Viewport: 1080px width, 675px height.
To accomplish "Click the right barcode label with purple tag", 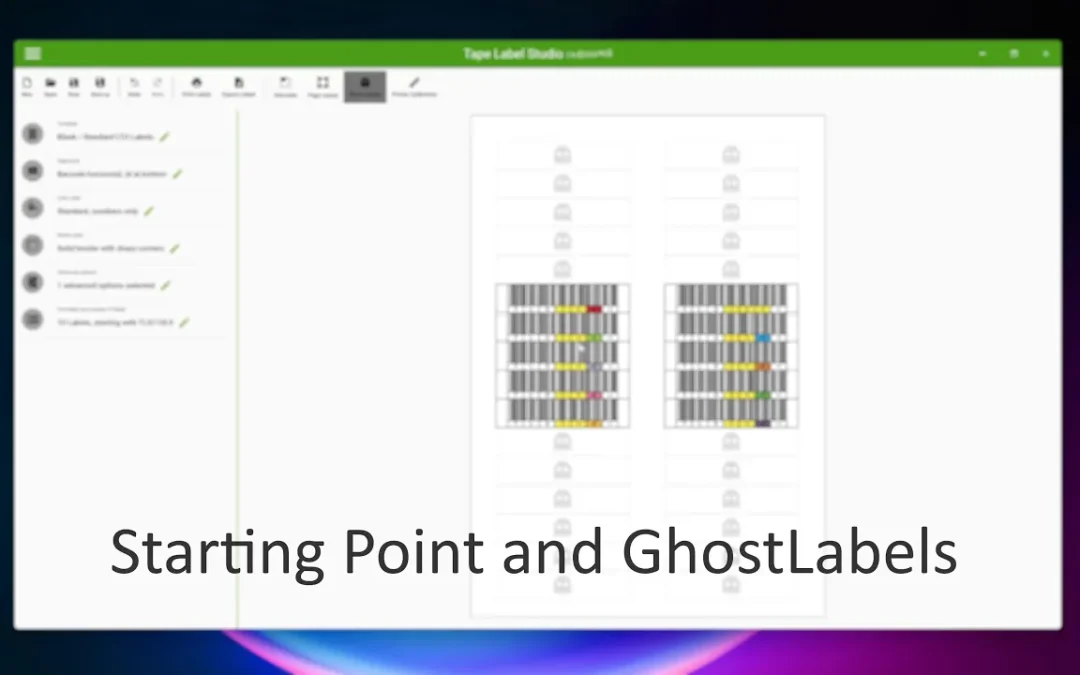I will (731, 413).
